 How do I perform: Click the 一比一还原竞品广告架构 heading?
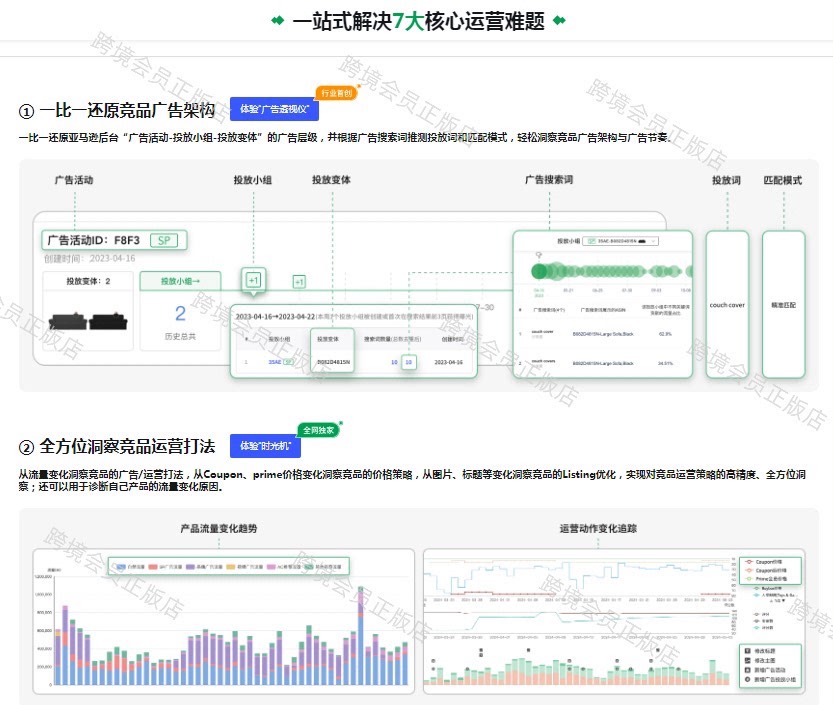coord(127,111)
